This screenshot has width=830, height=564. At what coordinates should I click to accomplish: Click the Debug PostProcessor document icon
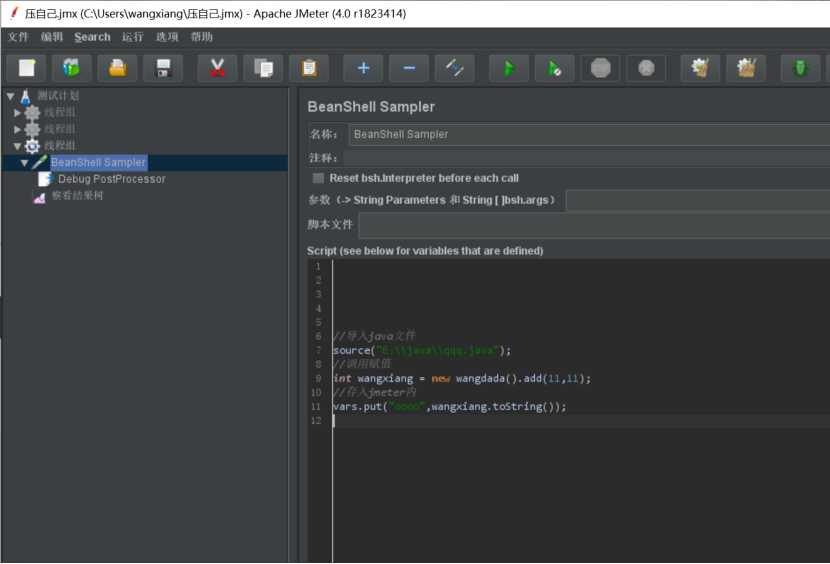tap(45, 179)
